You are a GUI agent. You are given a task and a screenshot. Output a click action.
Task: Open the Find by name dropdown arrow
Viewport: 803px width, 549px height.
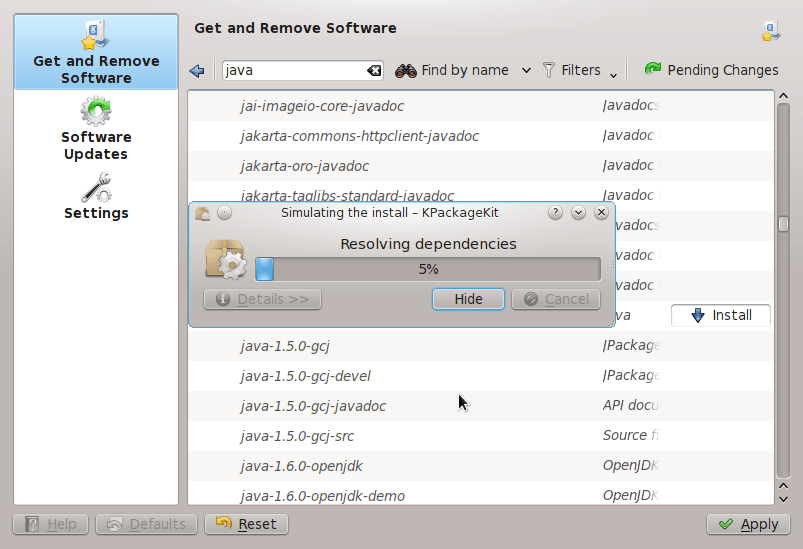[x=526, y=71]
